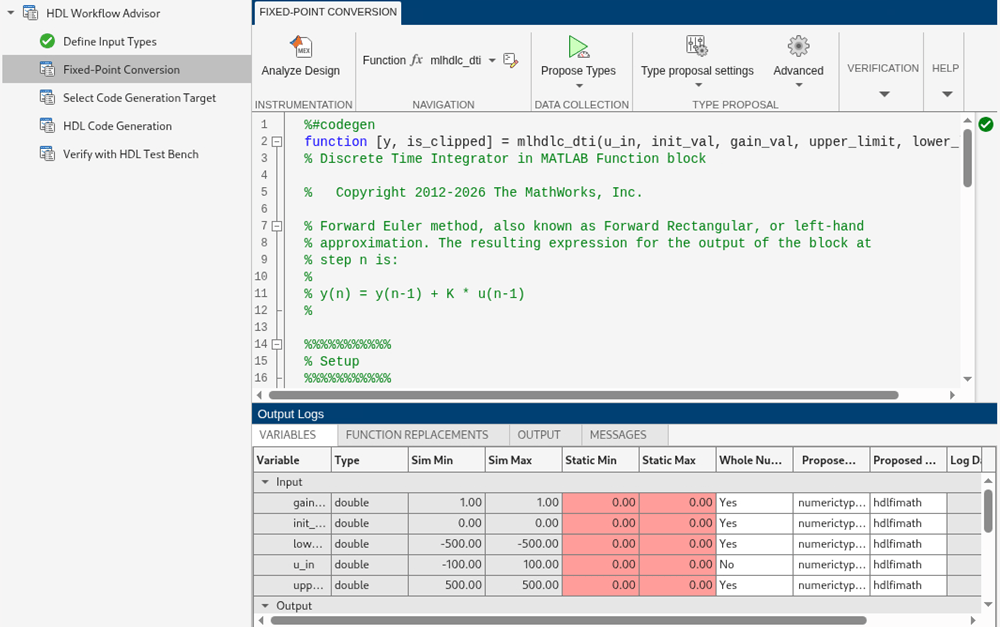This screenshot has width=1000, height=627.
Task: Click the Analyze Design MEX icon
Action: pyautogui.click(x=301, y=47)
